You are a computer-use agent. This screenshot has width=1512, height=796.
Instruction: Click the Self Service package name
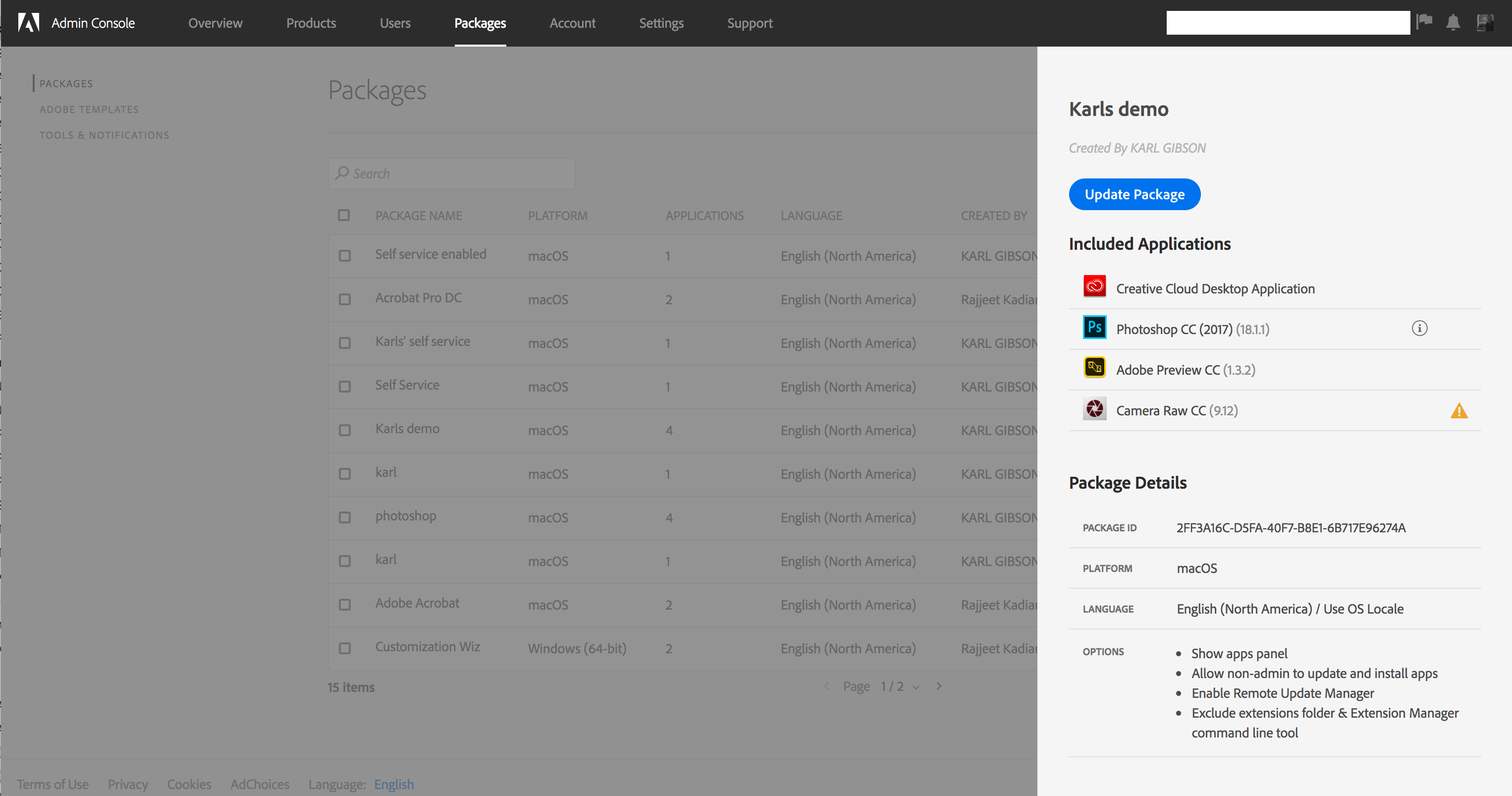(x=407, y=385)
